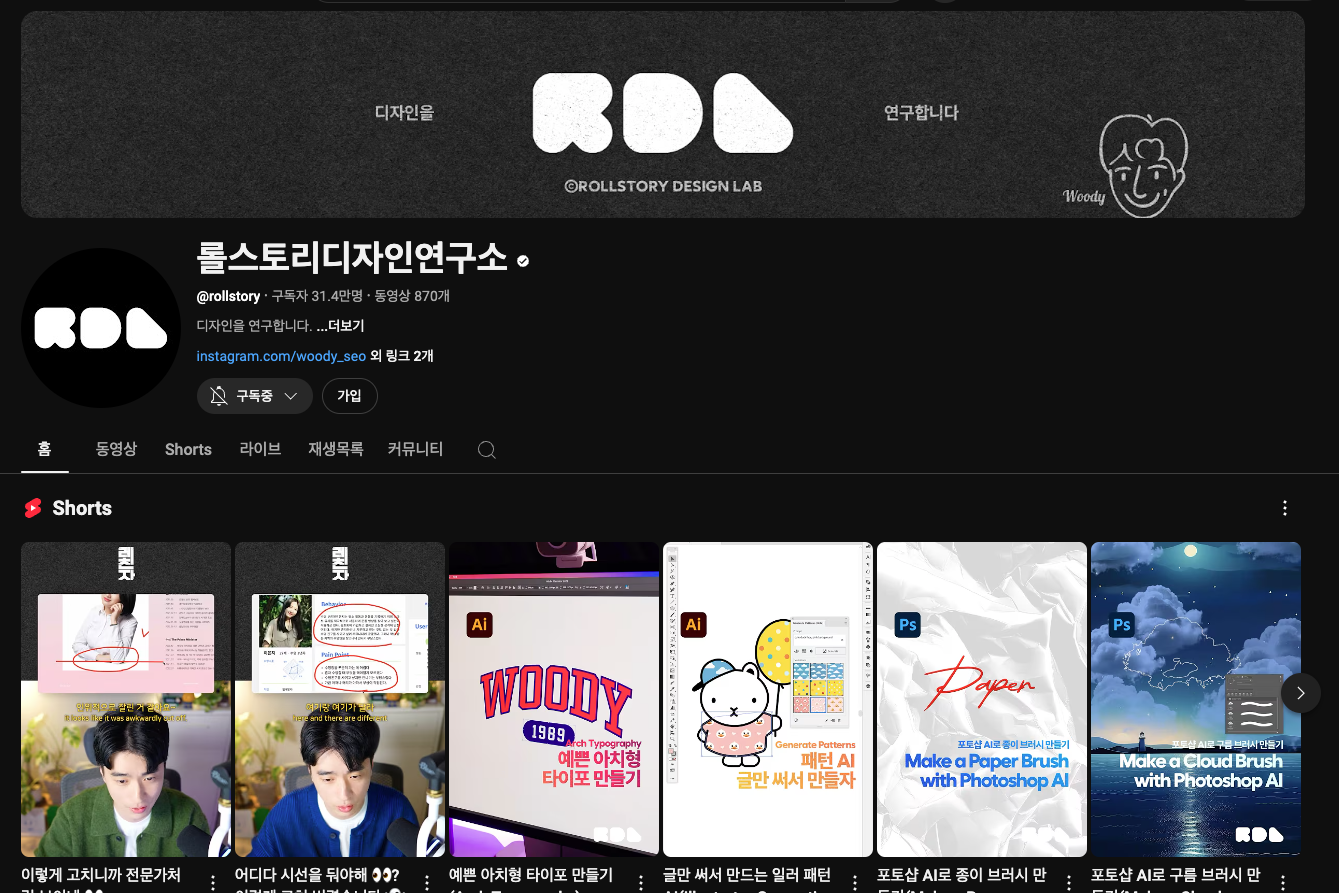Screen dimensions: 1339x893
Task: Open the short with the green sweater man
Action: [x=126, y=699]
